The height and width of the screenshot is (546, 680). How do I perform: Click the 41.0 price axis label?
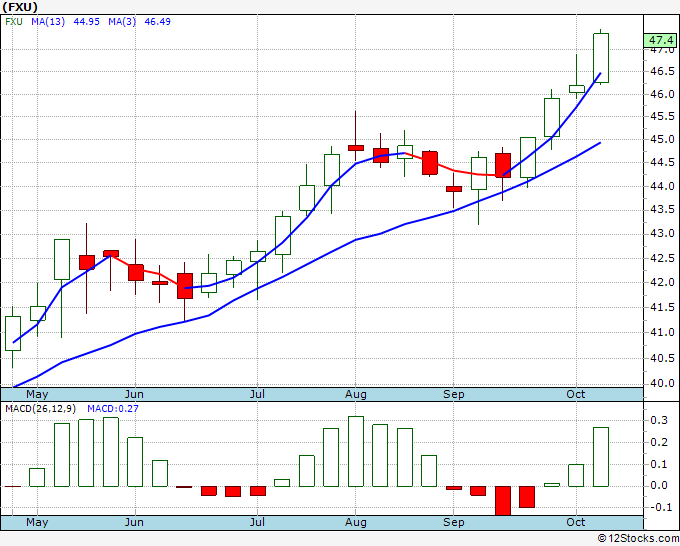(x=662, y=333)
